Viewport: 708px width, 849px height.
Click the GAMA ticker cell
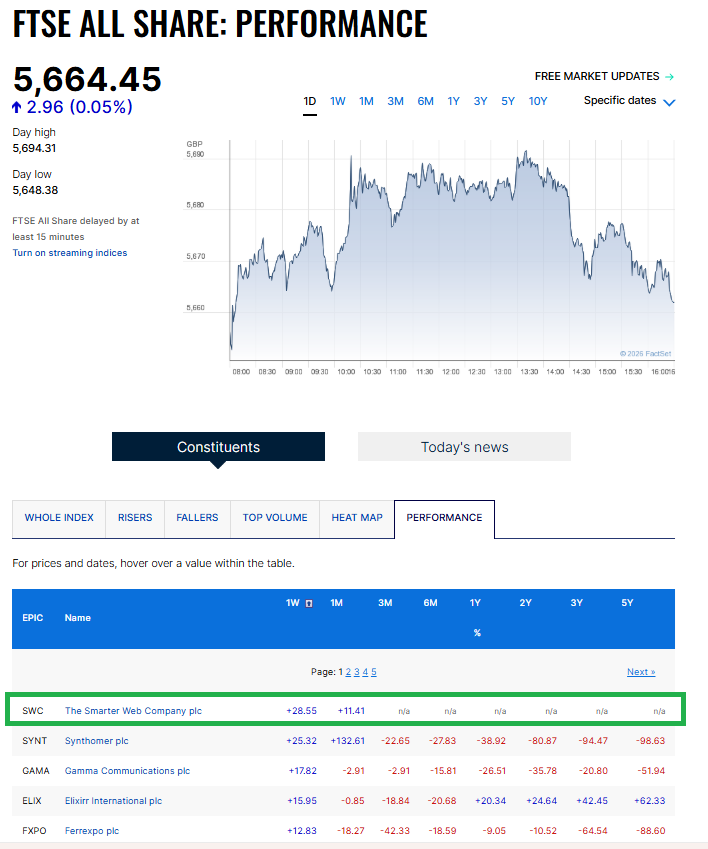[36, 770]
